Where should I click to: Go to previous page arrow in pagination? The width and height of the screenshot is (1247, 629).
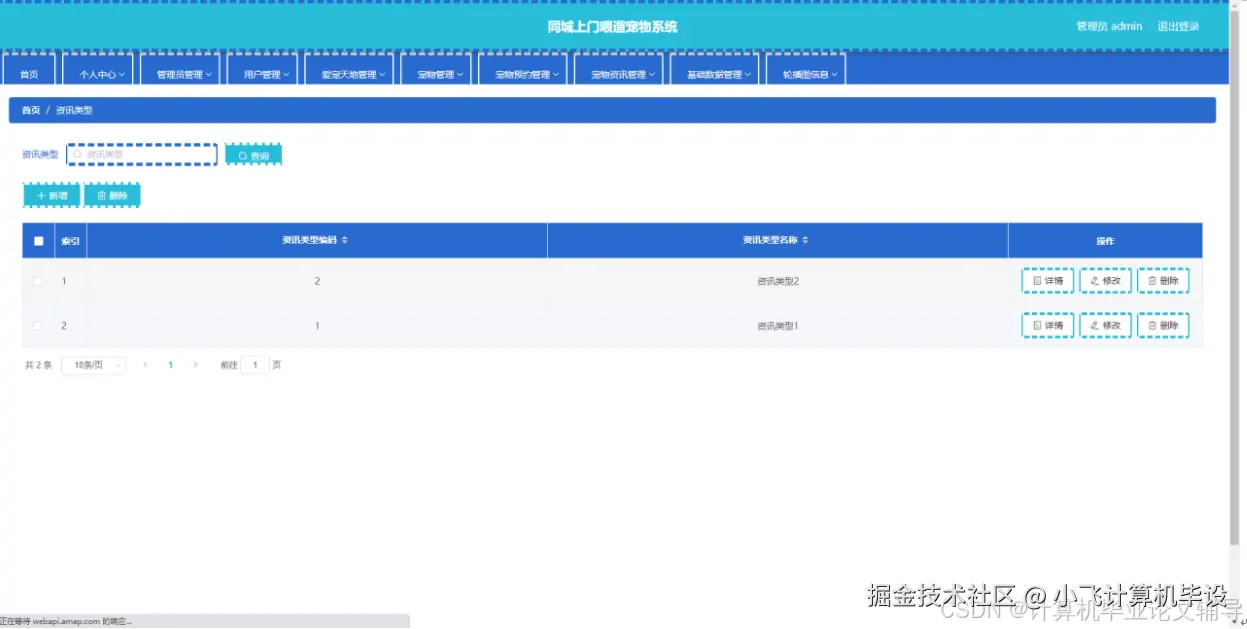click(145, 365)
